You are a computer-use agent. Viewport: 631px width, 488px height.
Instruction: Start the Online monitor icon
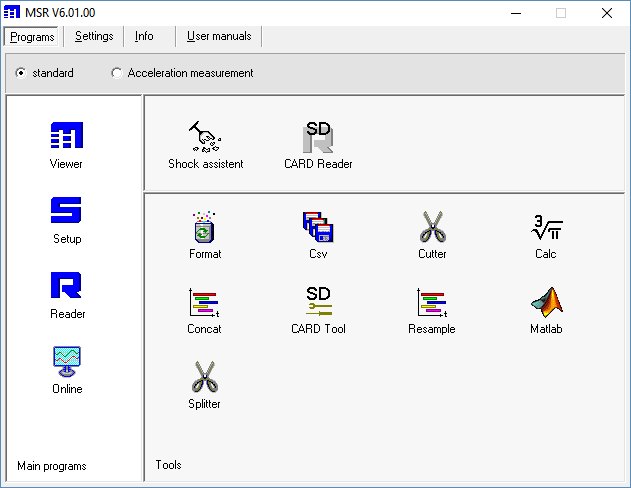tap(67, 361)
